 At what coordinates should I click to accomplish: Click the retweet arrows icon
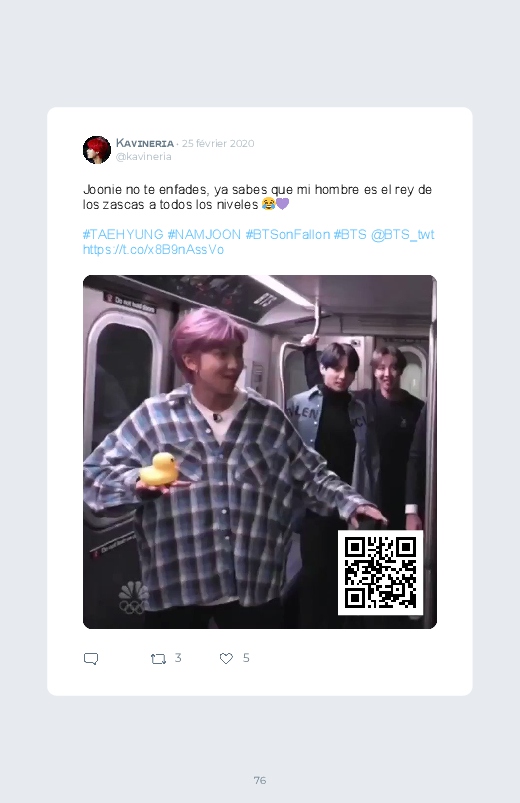pyautogui.click(x=158, y=659)
